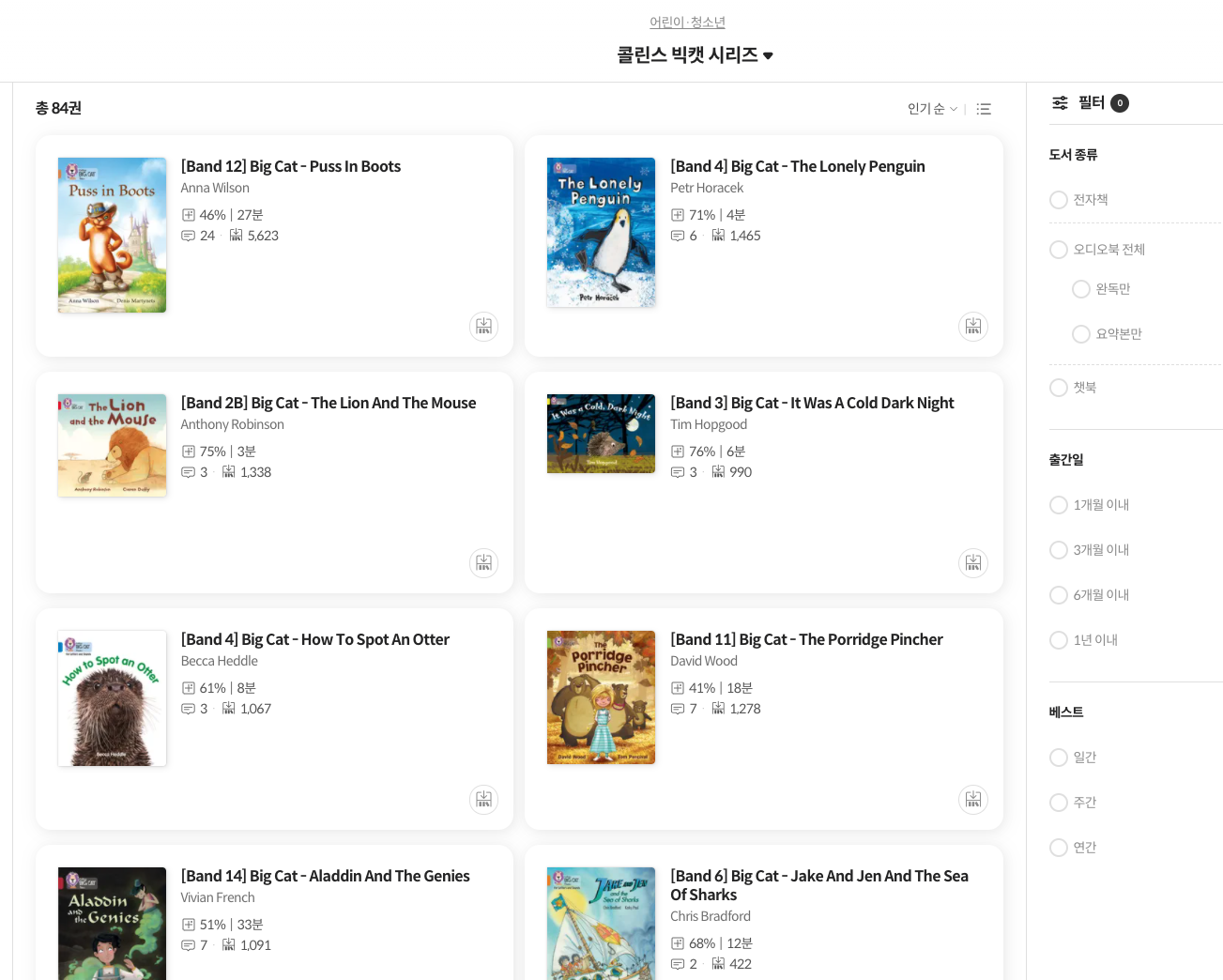
Task: Download The Lion And The Mouse book
Action: [x=483, y=563]
